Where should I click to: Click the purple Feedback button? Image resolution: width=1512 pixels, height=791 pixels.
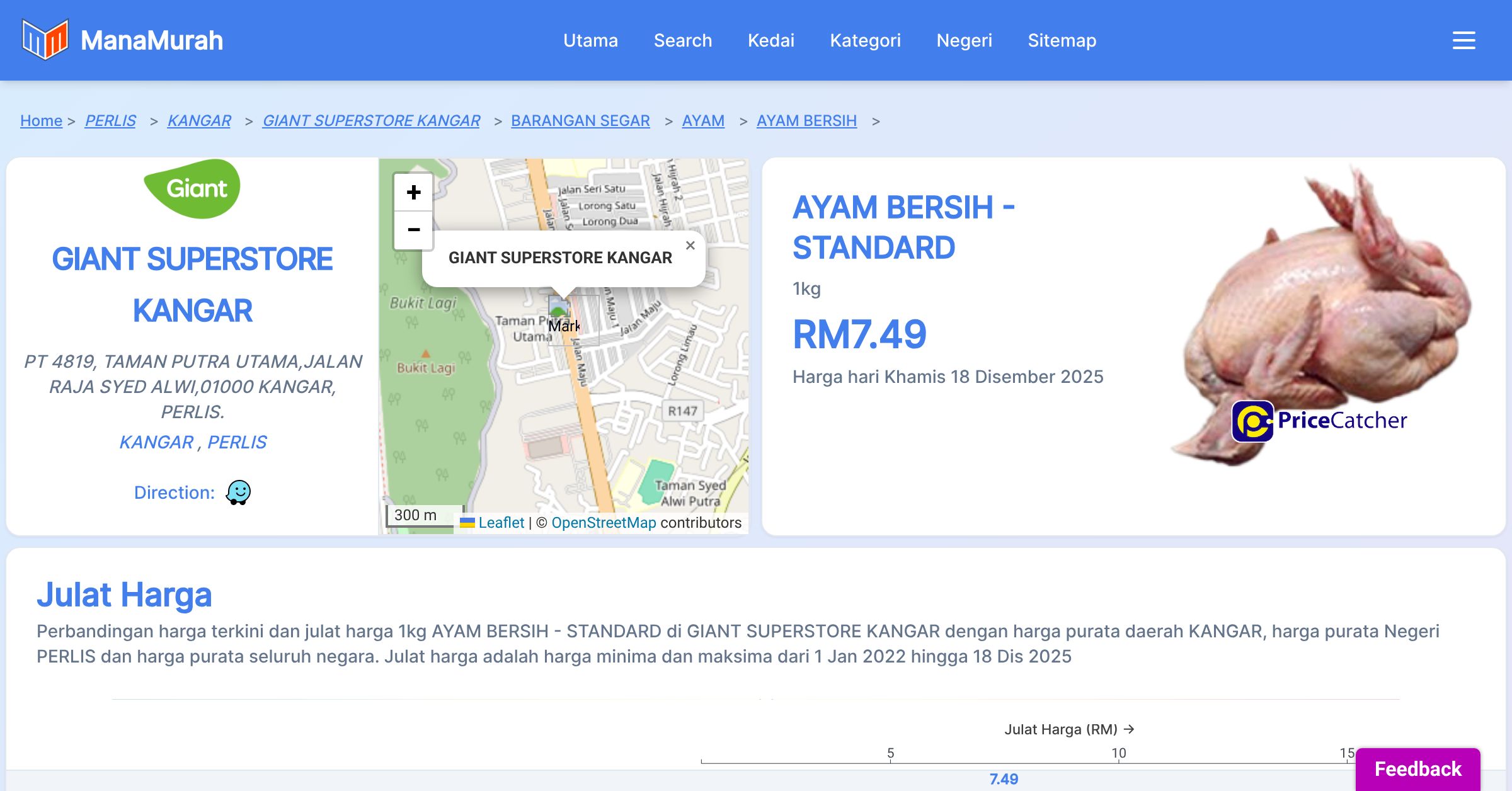pyautogui.click(x=1417, y=769)
